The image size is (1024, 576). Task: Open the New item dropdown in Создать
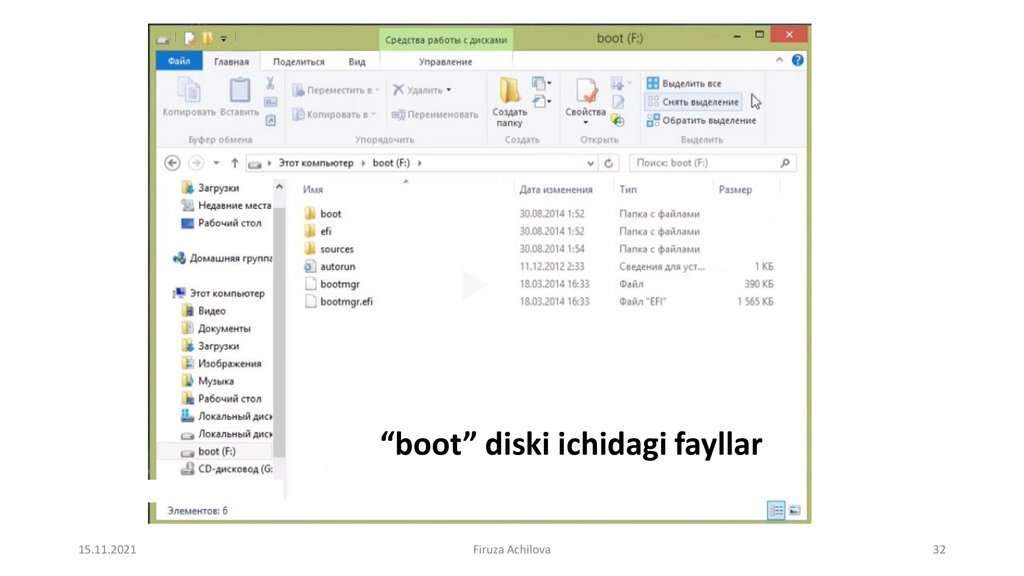[542, 83]
